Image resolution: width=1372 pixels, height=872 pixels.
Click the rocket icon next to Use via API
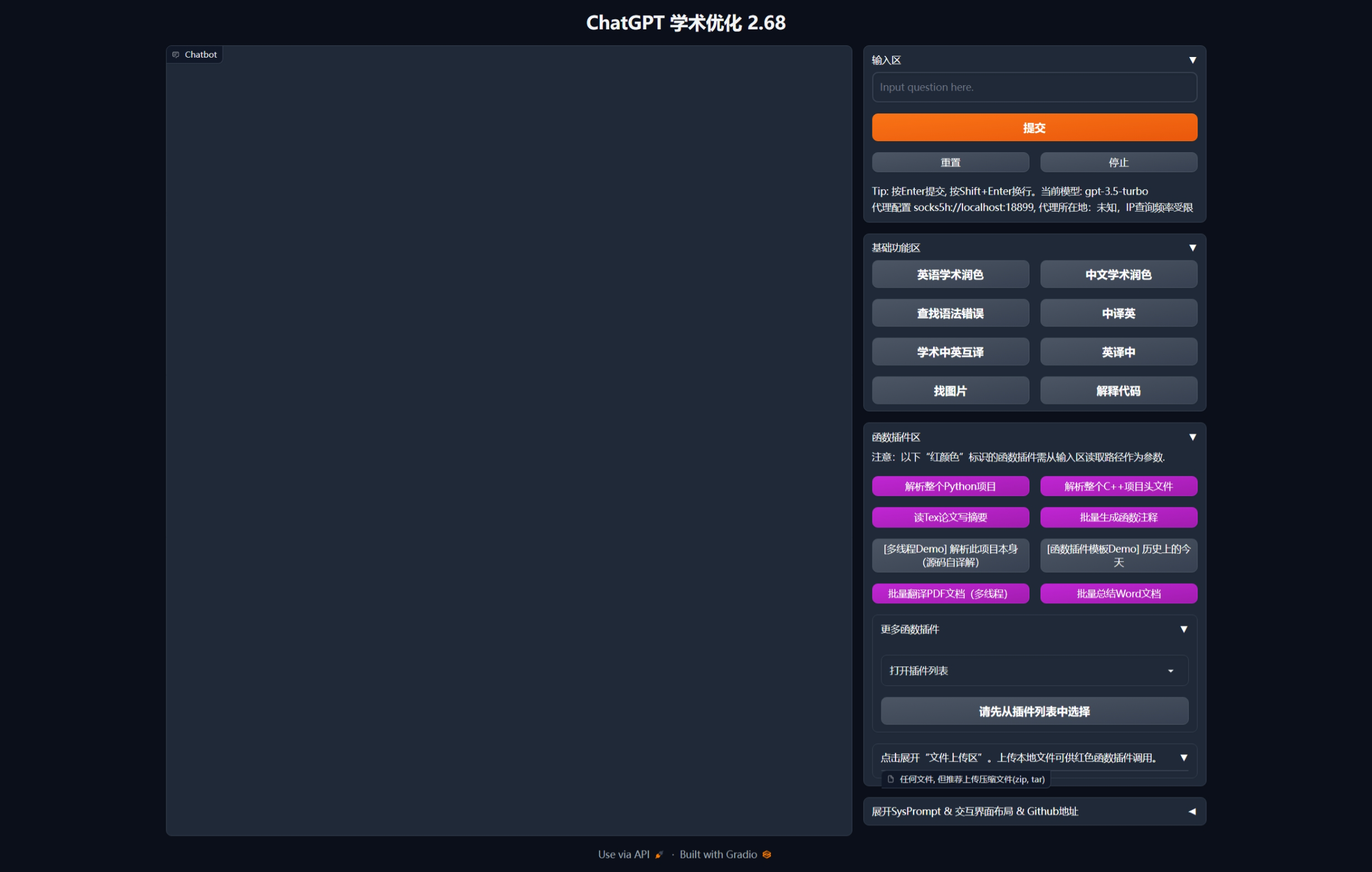coord(659,854)
